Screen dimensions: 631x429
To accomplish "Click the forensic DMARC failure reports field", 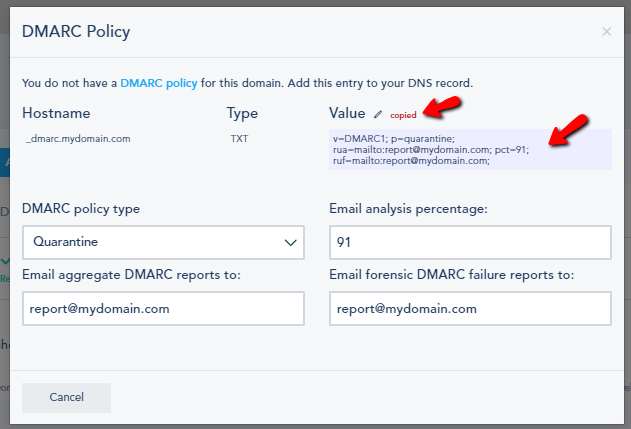I will coord(469,309).
